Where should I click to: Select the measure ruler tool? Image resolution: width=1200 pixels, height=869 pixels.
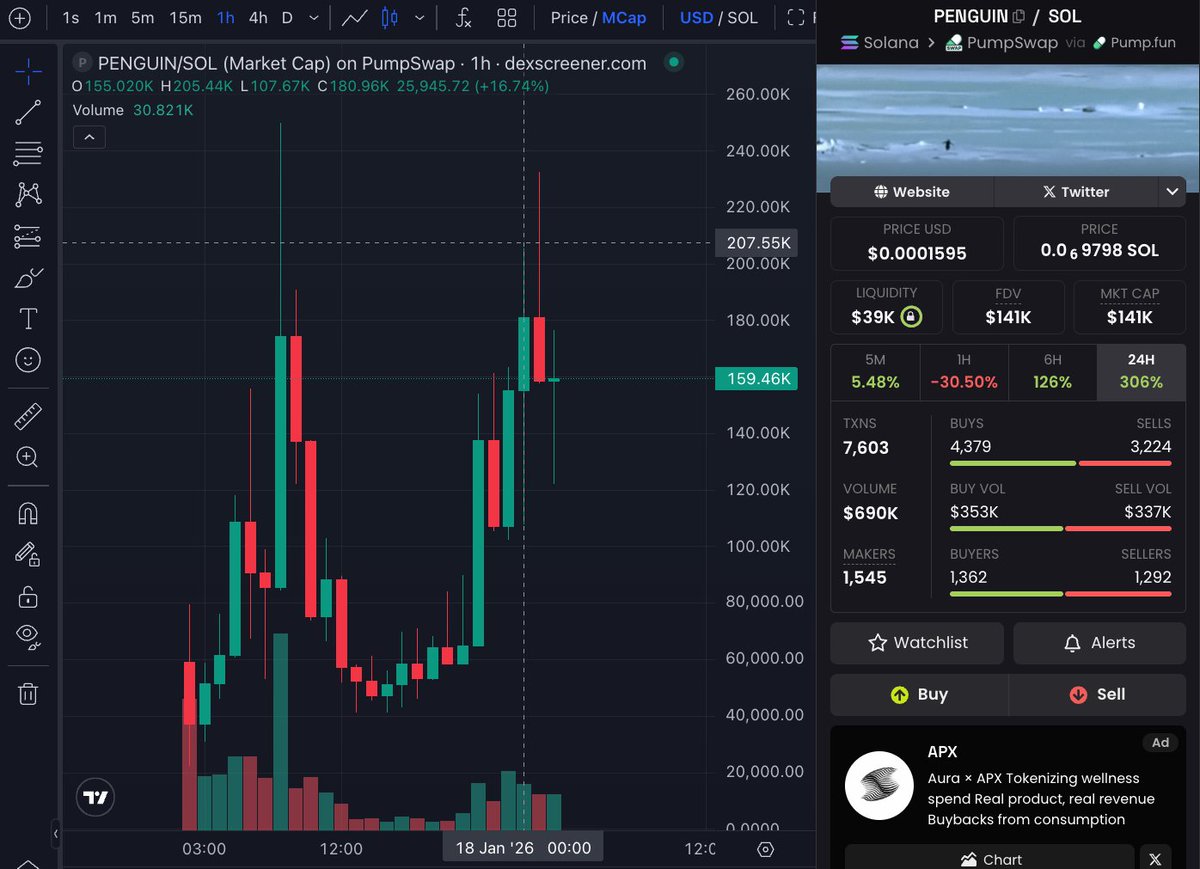(27, 415)
